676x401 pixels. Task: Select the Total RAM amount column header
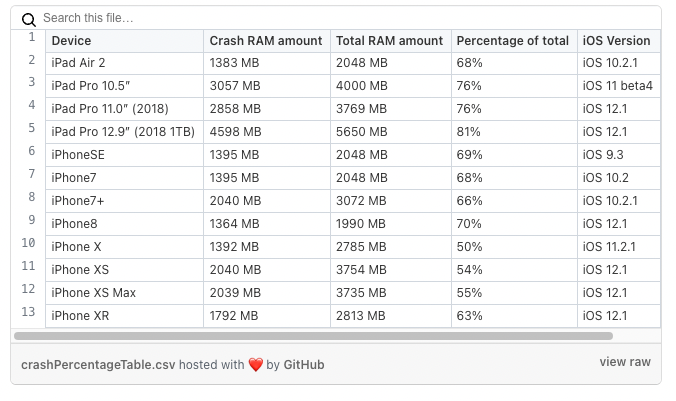coord(391,41)
